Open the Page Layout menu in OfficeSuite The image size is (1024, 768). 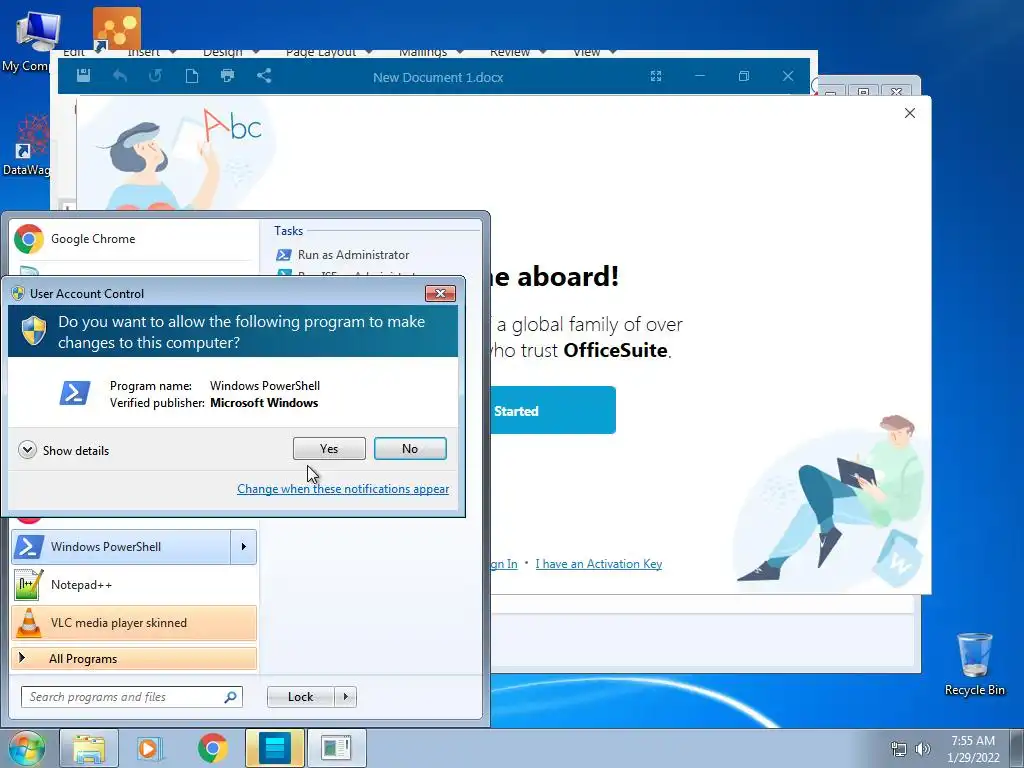click(328, 53)
